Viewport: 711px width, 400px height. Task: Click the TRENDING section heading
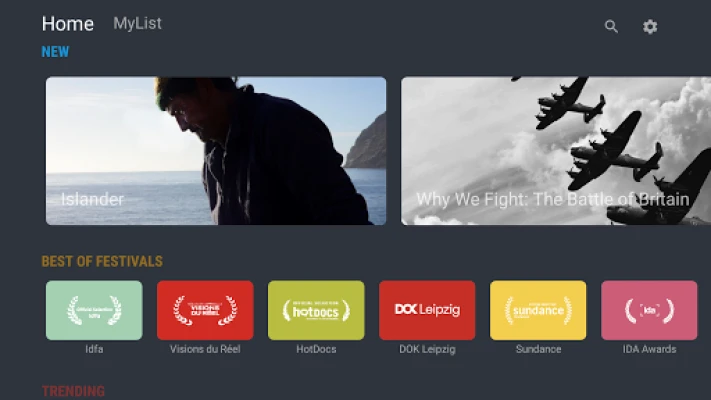click(73, 391)
